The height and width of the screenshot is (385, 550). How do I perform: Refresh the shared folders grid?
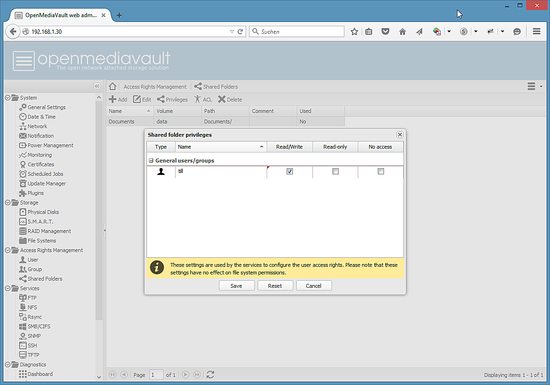[x=210, y=374]
